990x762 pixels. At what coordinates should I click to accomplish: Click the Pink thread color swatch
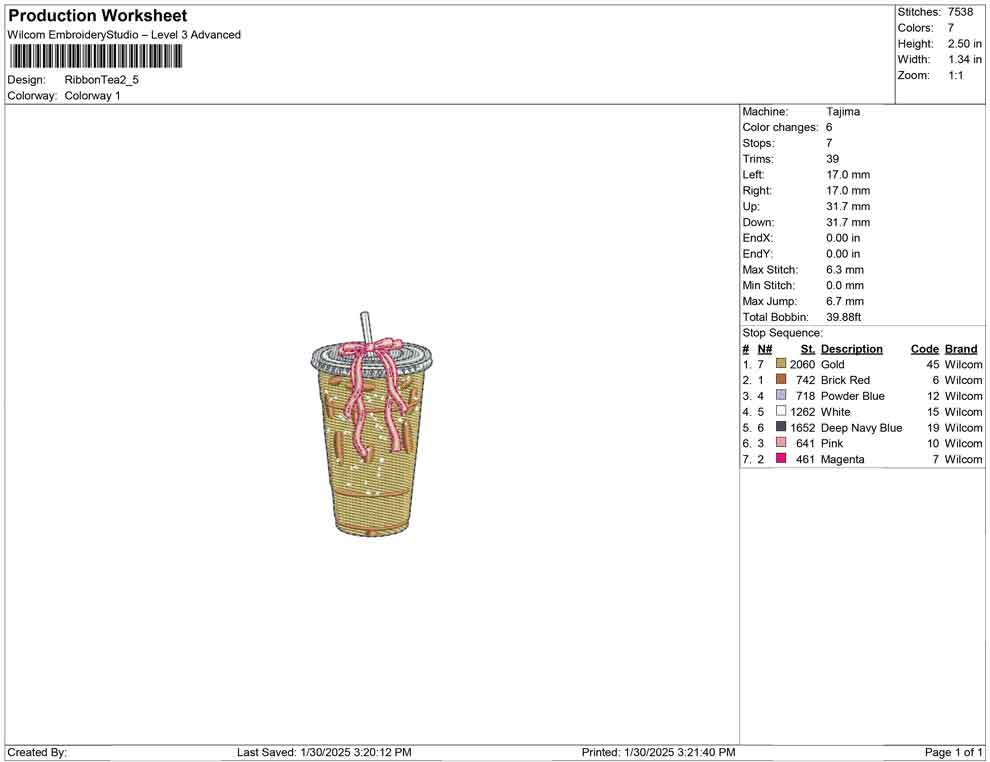(781, 443)
